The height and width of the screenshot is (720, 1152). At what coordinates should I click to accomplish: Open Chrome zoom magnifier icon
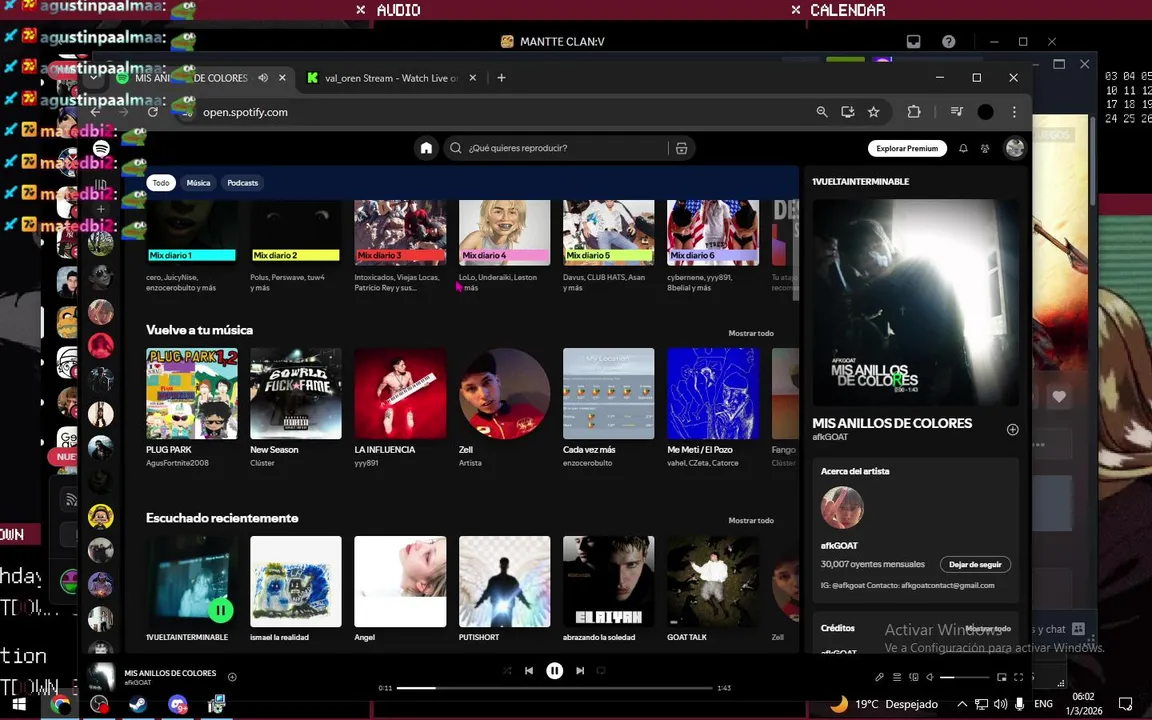[x=822, y=112]
